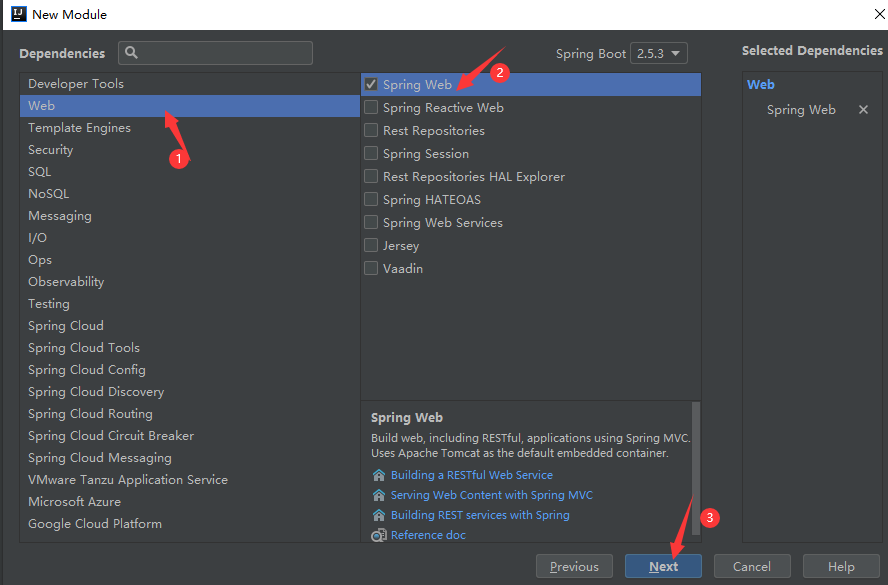Select the Observability category
The width and height of the screenshot is (888, 585).
point(190,282)
